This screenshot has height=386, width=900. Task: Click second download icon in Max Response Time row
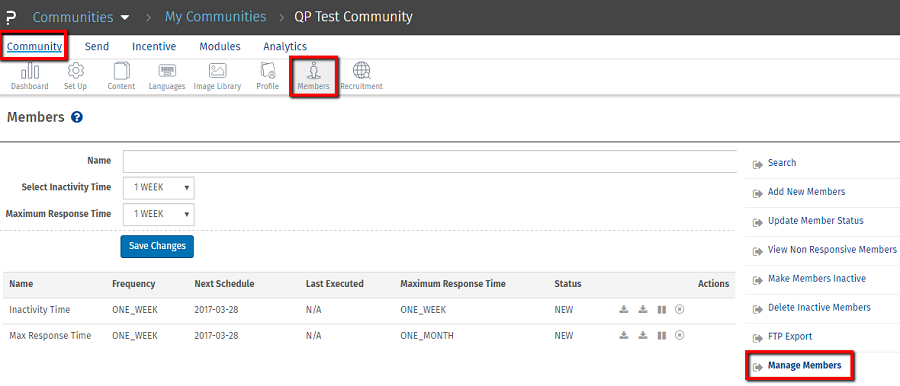point(643,335)
